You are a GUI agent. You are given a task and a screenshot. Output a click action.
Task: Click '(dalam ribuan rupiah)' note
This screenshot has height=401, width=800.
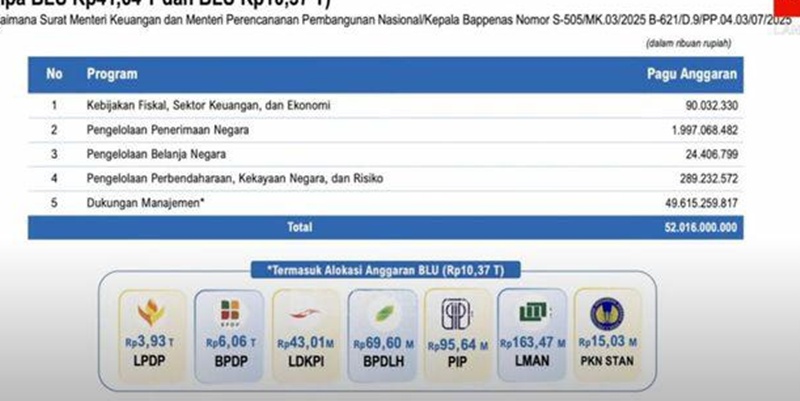pos(689,43)
